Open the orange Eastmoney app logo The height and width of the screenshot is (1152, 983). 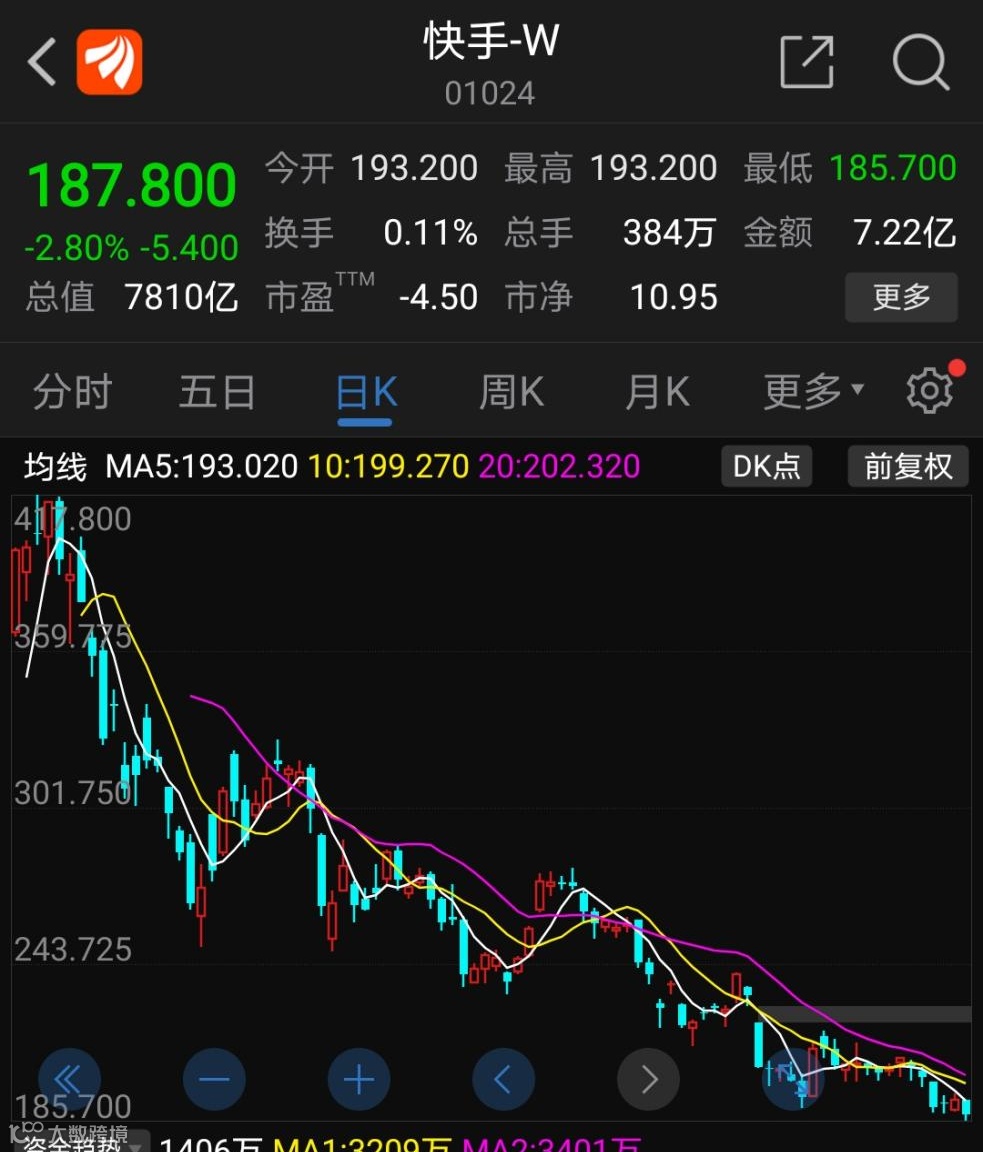pyautogui.click(x=109, y=62)
